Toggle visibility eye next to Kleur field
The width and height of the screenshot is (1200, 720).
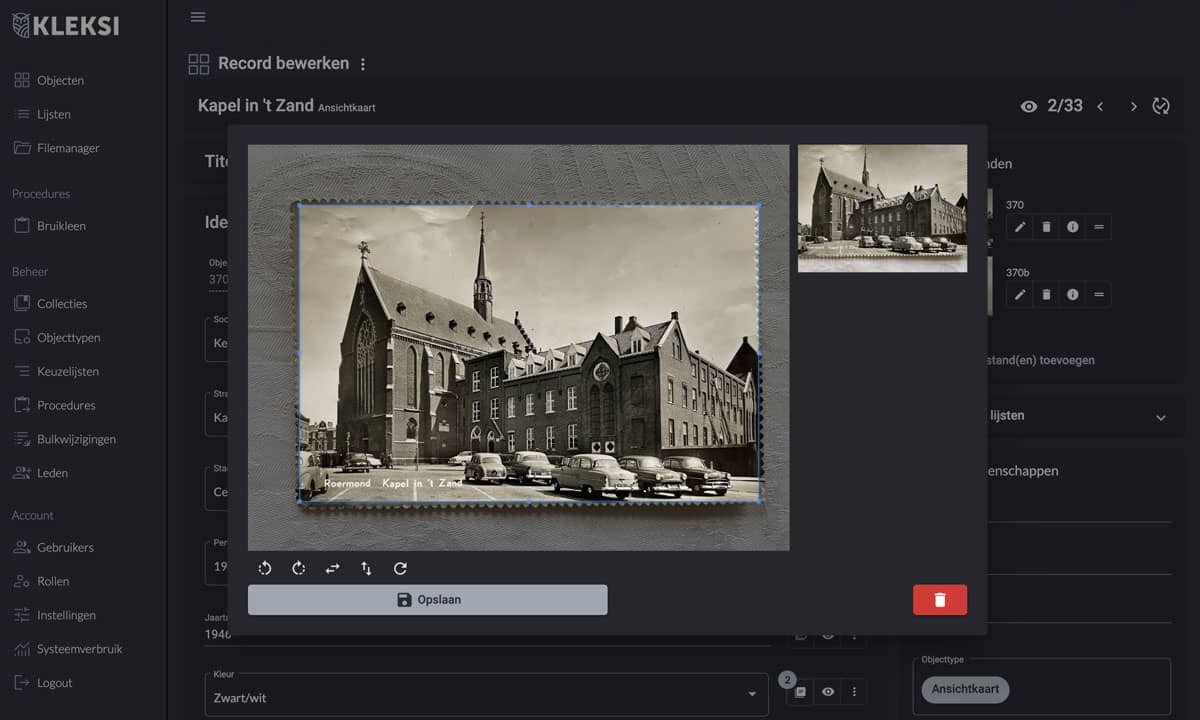point(828,692)
